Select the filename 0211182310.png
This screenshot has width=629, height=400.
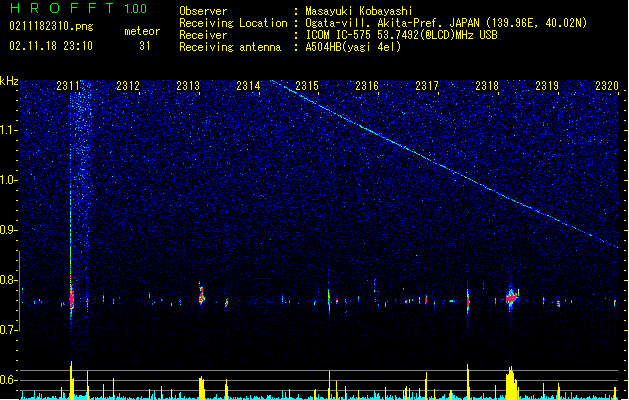(x=51, y=26)
